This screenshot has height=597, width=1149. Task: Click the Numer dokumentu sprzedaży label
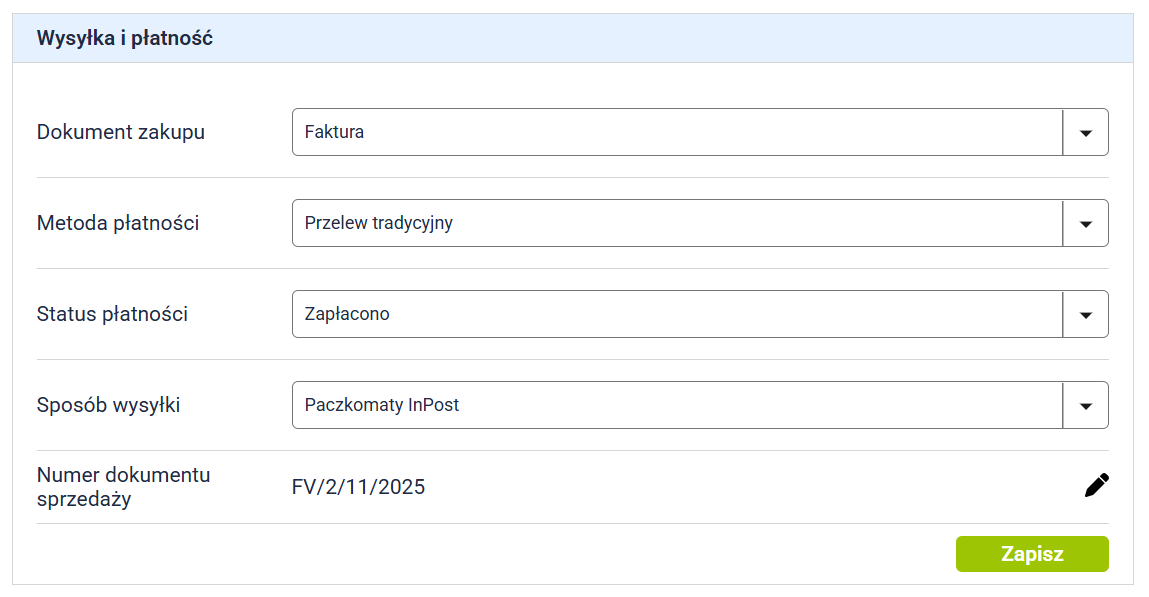(x=123, y=487)
